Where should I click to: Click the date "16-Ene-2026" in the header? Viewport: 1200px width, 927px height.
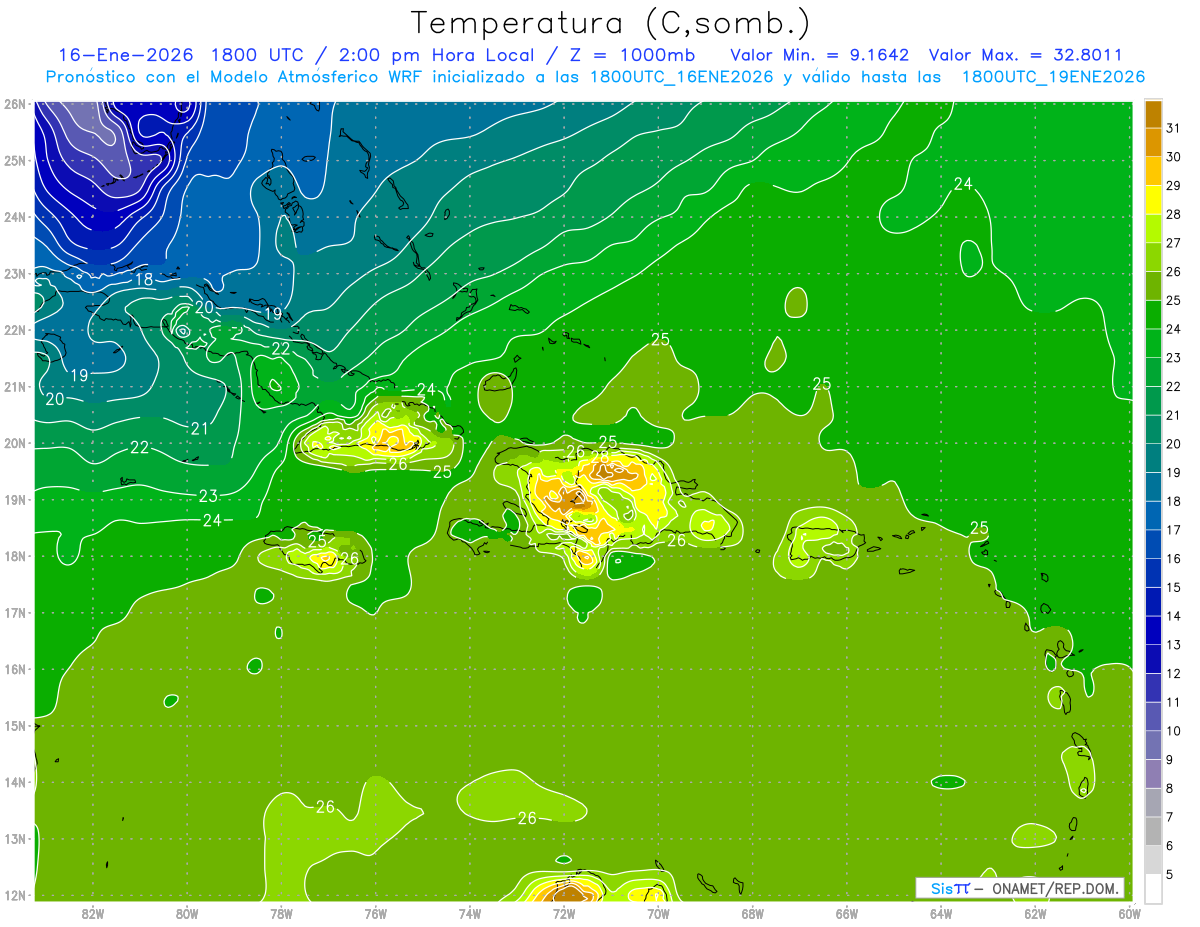(125, 54)
